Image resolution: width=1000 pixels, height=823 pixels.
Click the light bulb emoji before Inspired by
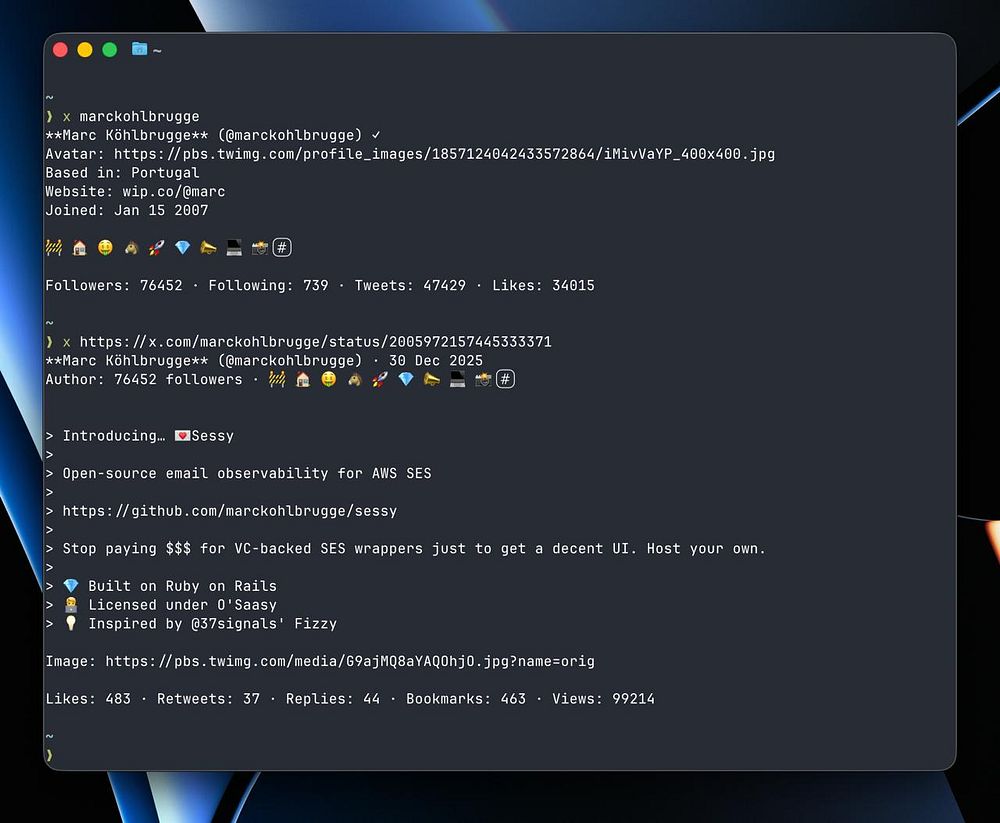[71, 623]
